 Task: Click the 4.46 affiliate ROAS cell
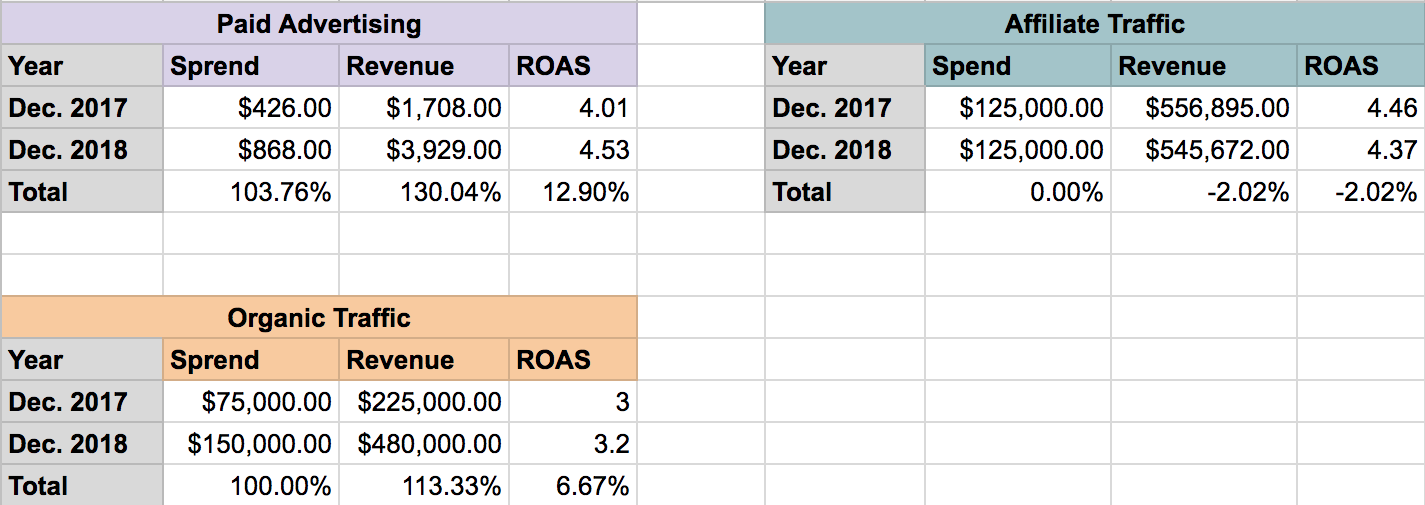click(x=1360, y=108)
